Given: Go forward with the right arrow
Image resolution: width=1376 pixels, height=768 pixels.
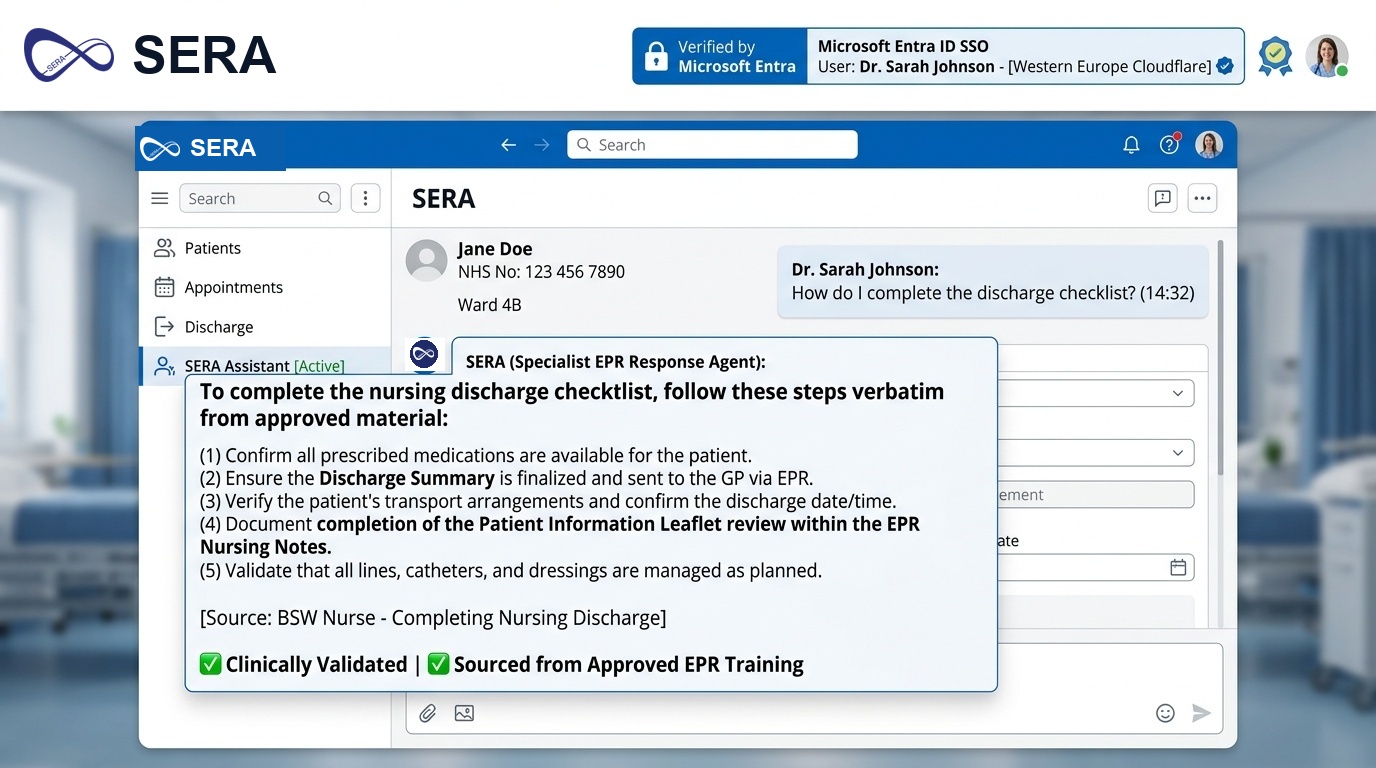Looking at the screenshot, I should [542, 145].
